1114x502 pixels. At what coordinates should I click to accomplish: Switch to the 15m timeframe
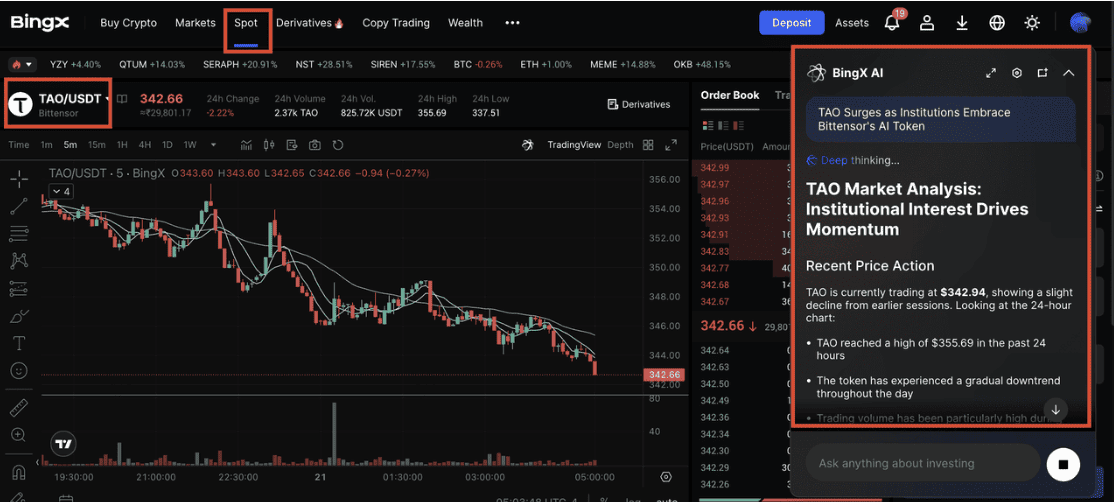[x=97, y=145]
